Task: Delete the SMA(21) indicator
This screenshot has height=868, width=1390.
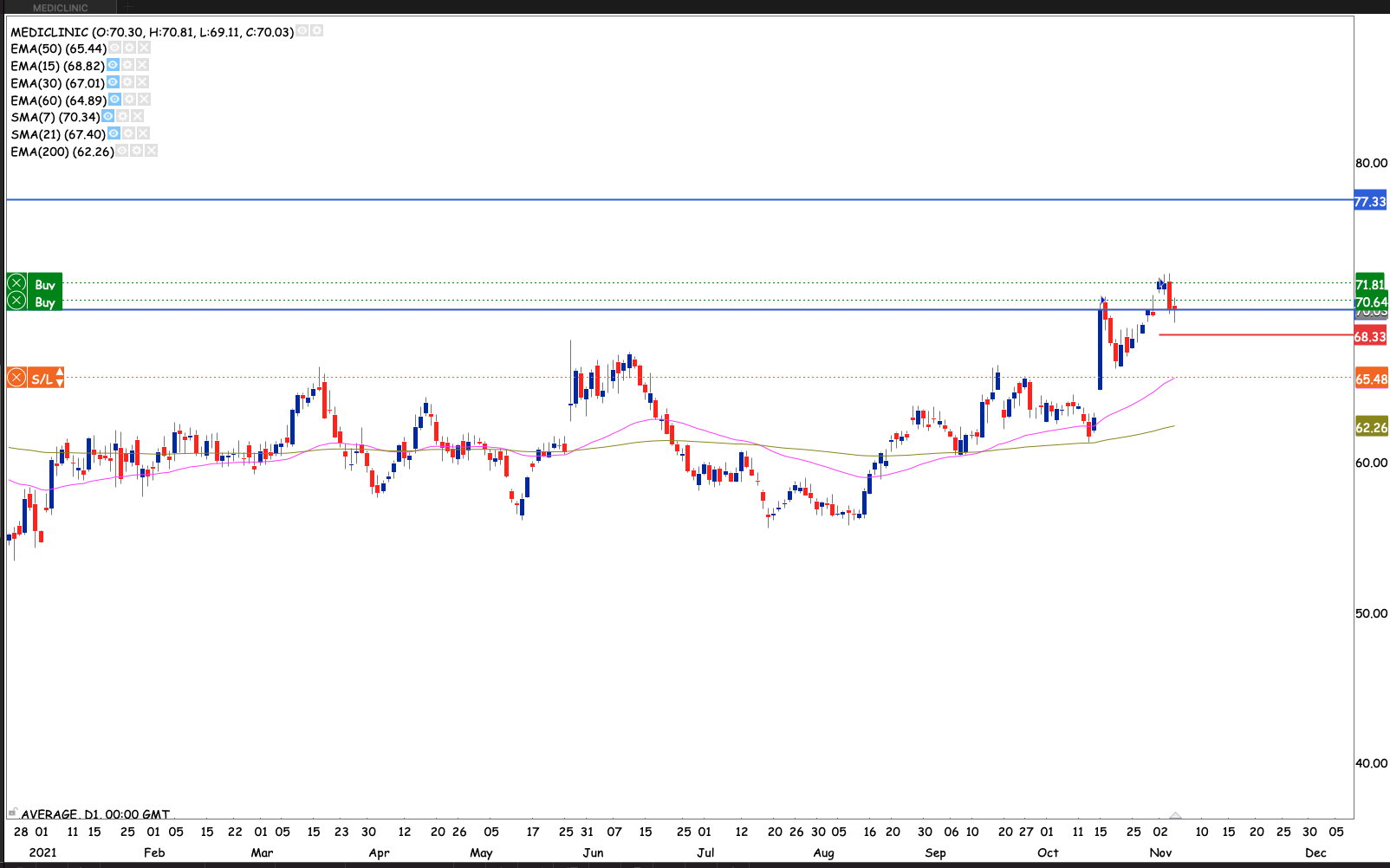Action: click(x=144, y=133)
